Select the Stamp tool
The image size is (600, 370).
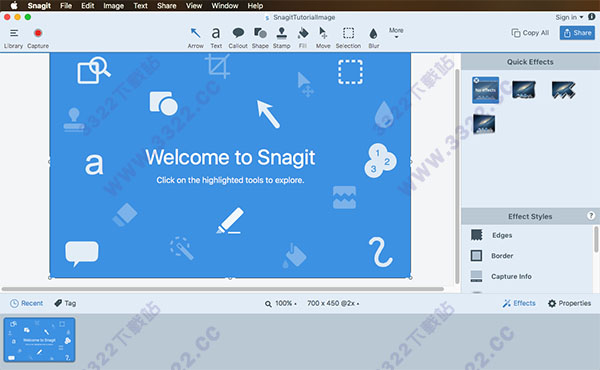(282, 37)
